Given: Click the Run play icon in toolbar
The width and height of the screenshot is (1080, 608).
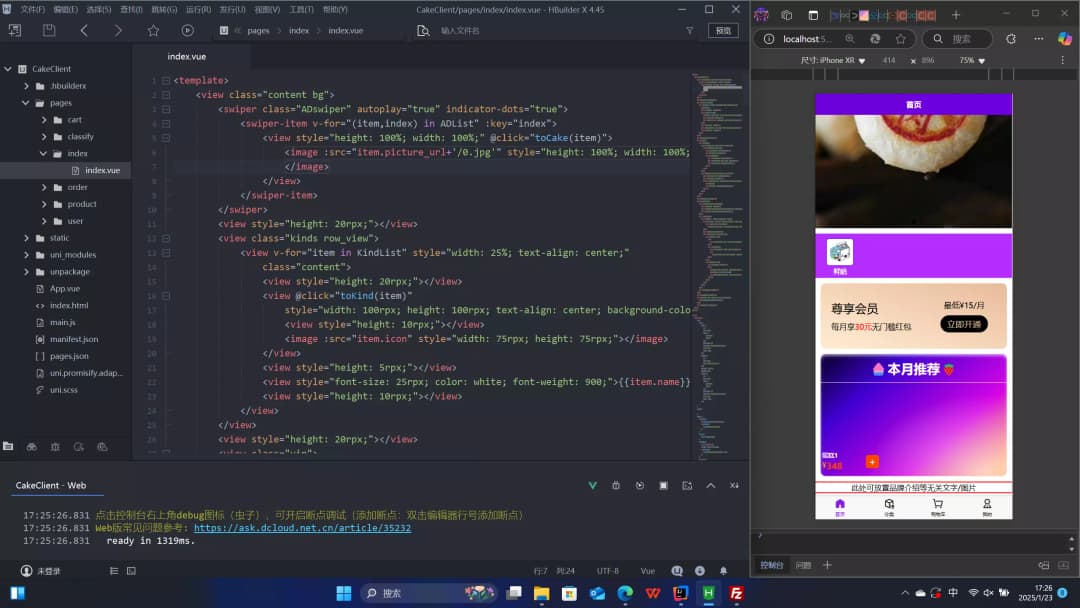Looking at the screenshot, I should (187, 31).
